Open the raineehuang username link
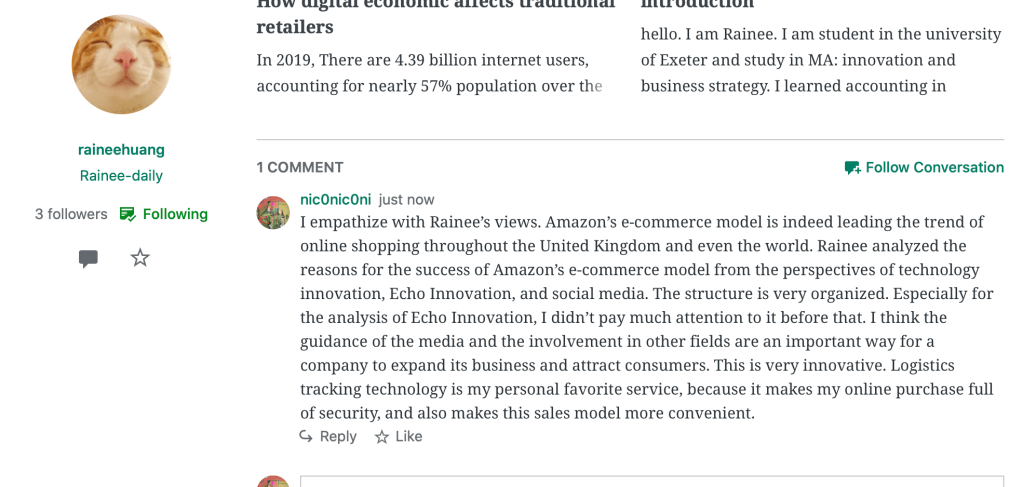 point(121,150)
